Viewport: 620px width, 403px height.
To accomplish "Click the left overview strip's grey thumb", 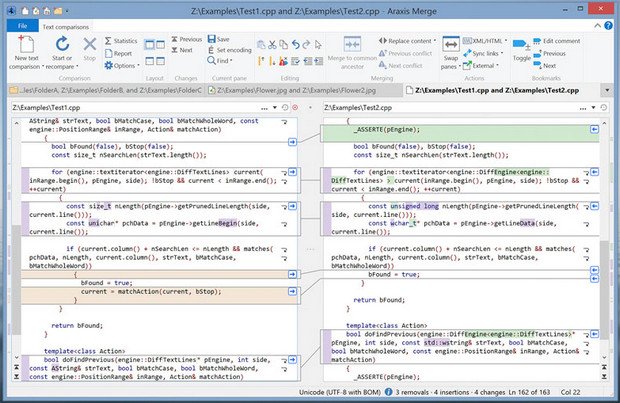I will [x=16, y=280].
